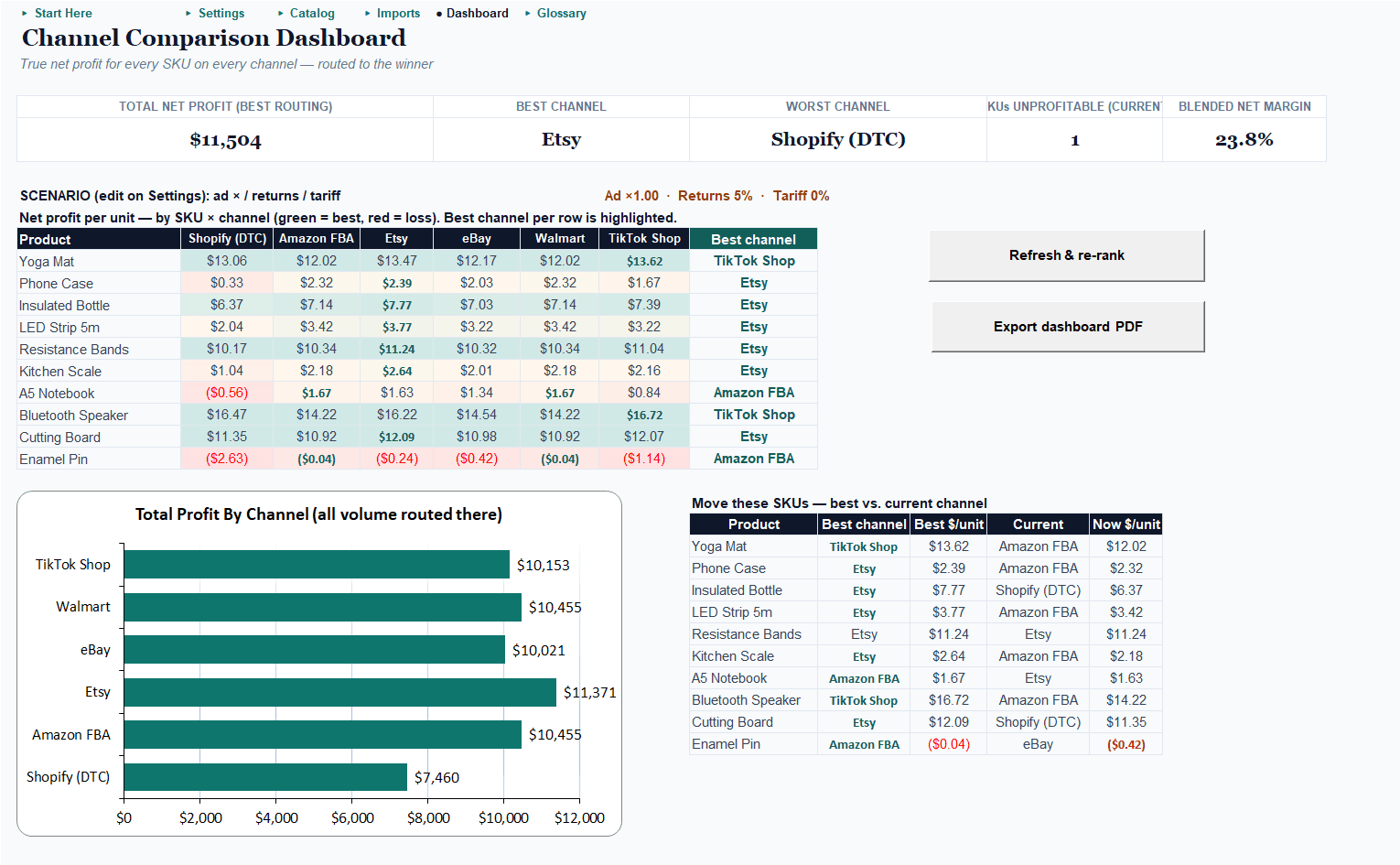Viewport: 1400px width, 865px height.
Task: Click the Enamel Pin TikTok Shop cell ($1.14)
Action: point(644,459)
